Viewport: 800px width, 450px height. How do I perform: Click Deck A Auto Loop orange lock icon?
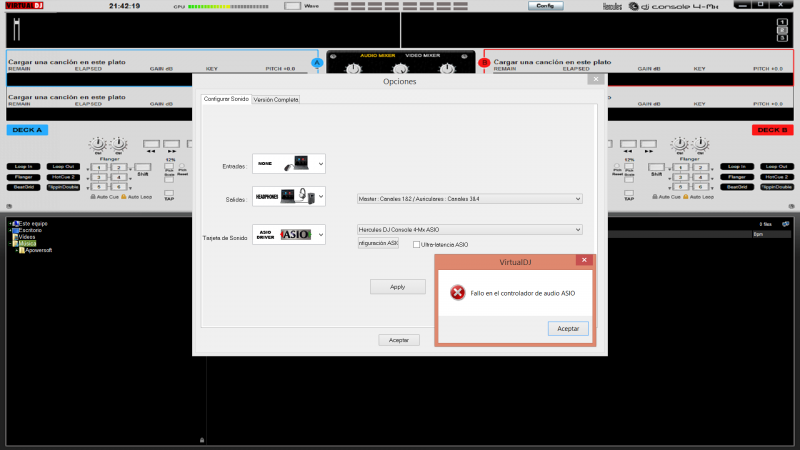click(x=123, y=196)
